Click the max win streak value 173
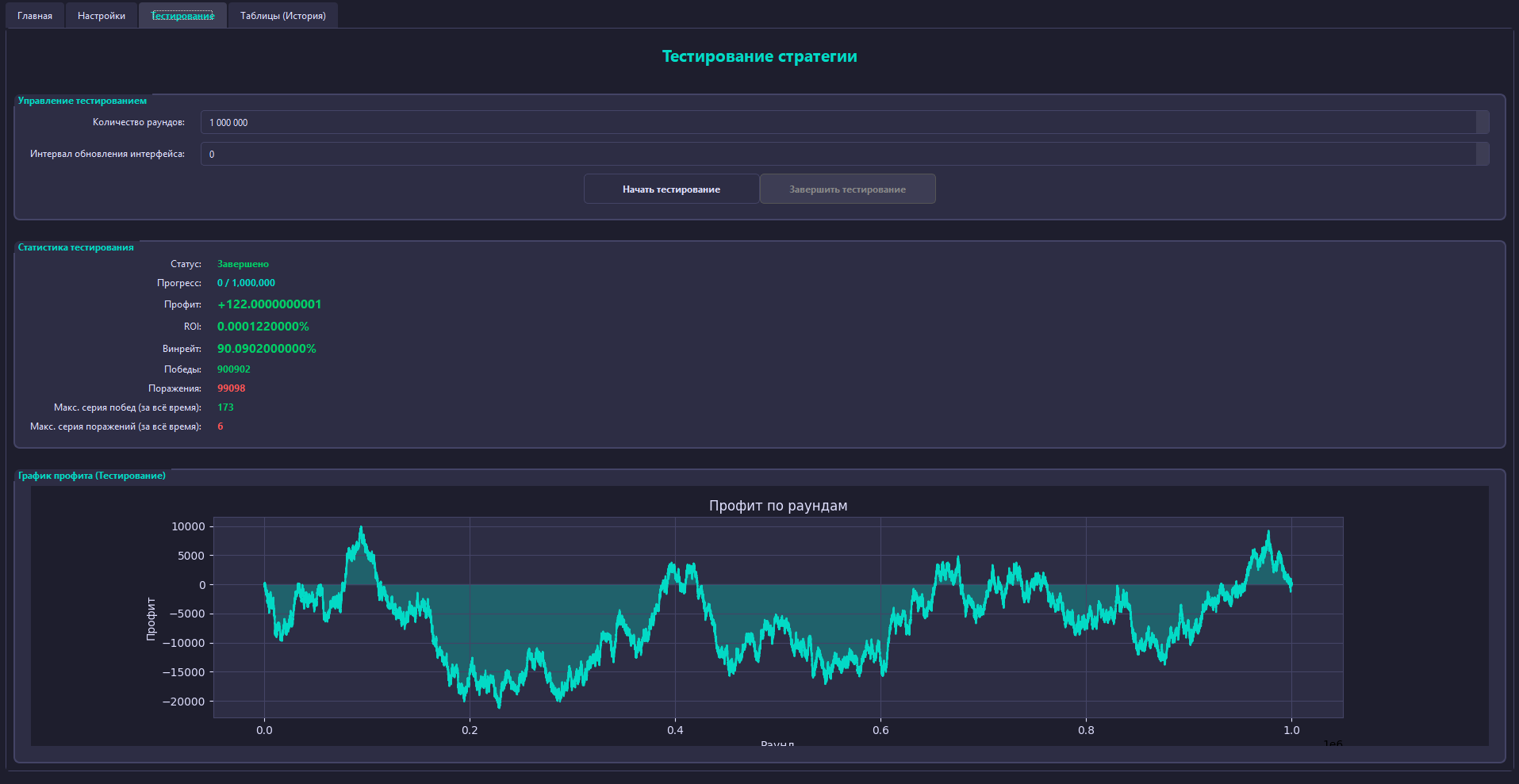The image size is (1519, 784). 225,407
